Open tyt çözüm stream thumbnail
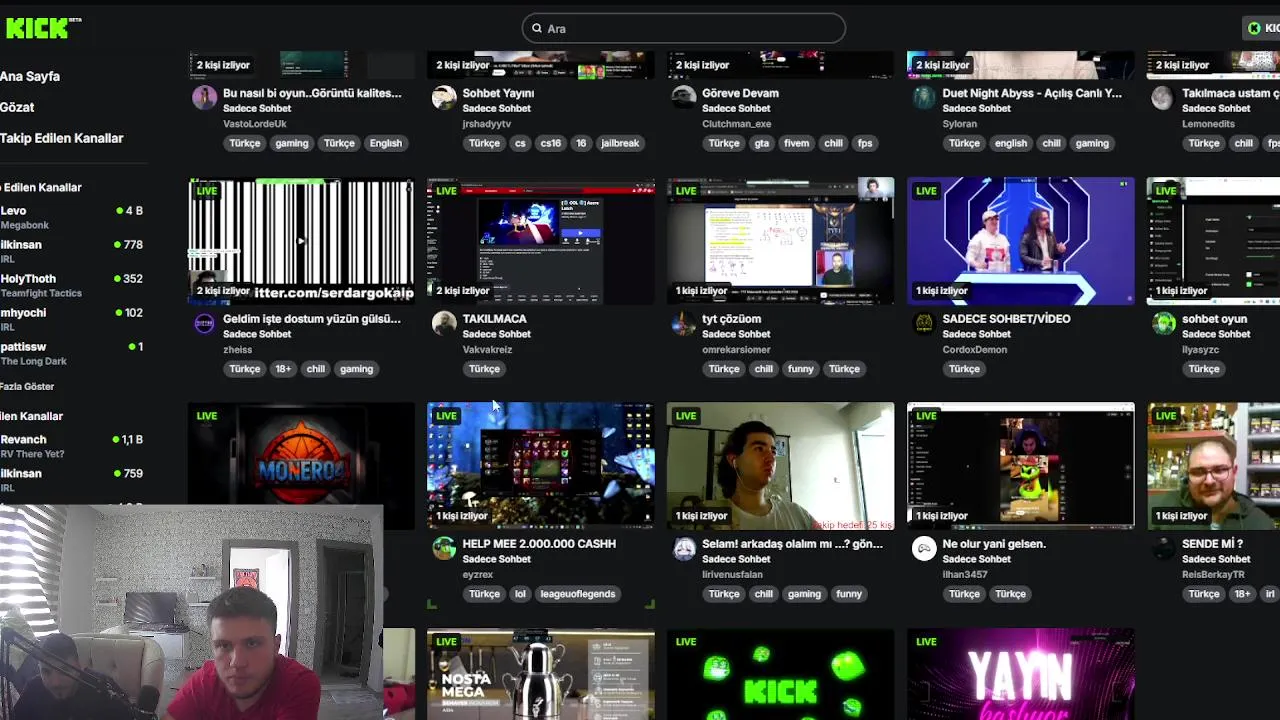Screen dimensions: 1280x720 point(781,240)
